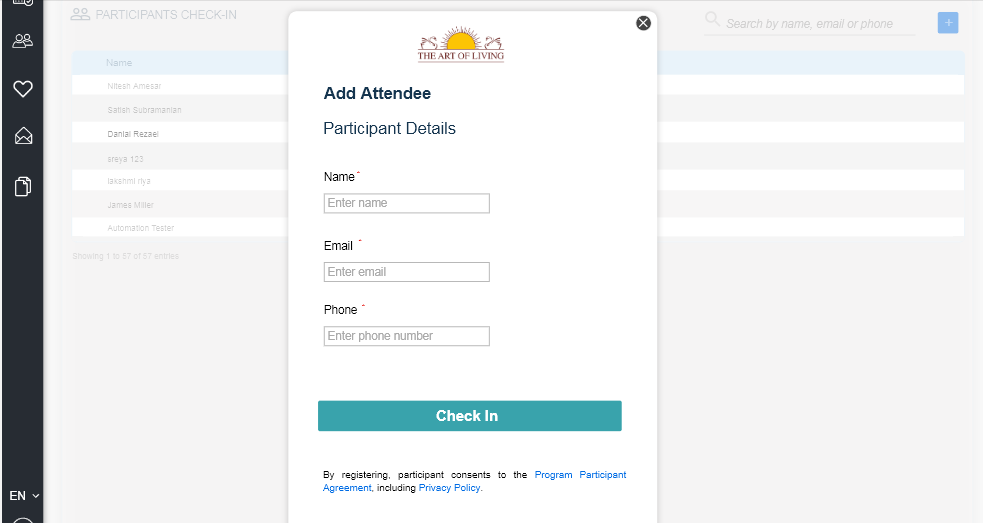
Task: Click the Enter email field
Action: 406,272
